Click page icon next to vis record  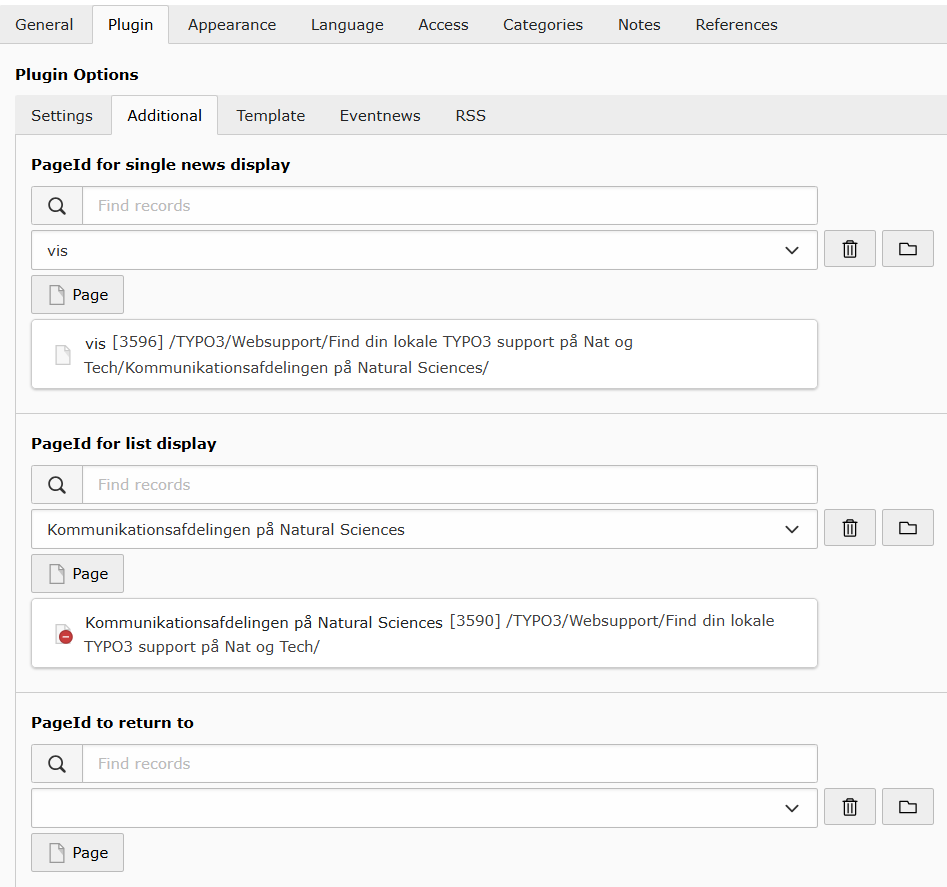[x=63, y=355]
